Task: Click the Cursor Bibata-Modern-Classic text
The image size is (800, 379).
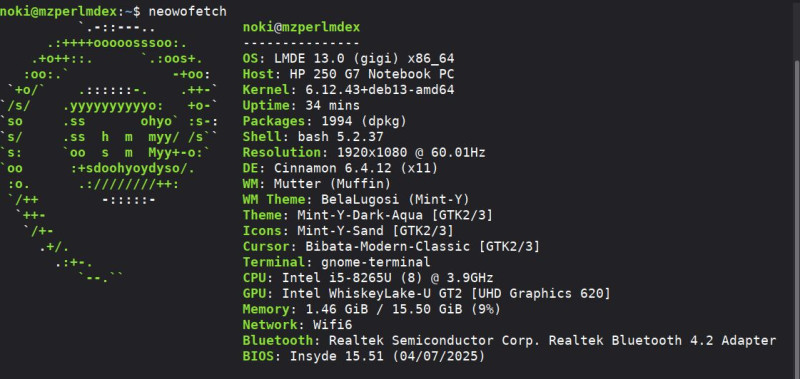Action: (x=391, y=246)
